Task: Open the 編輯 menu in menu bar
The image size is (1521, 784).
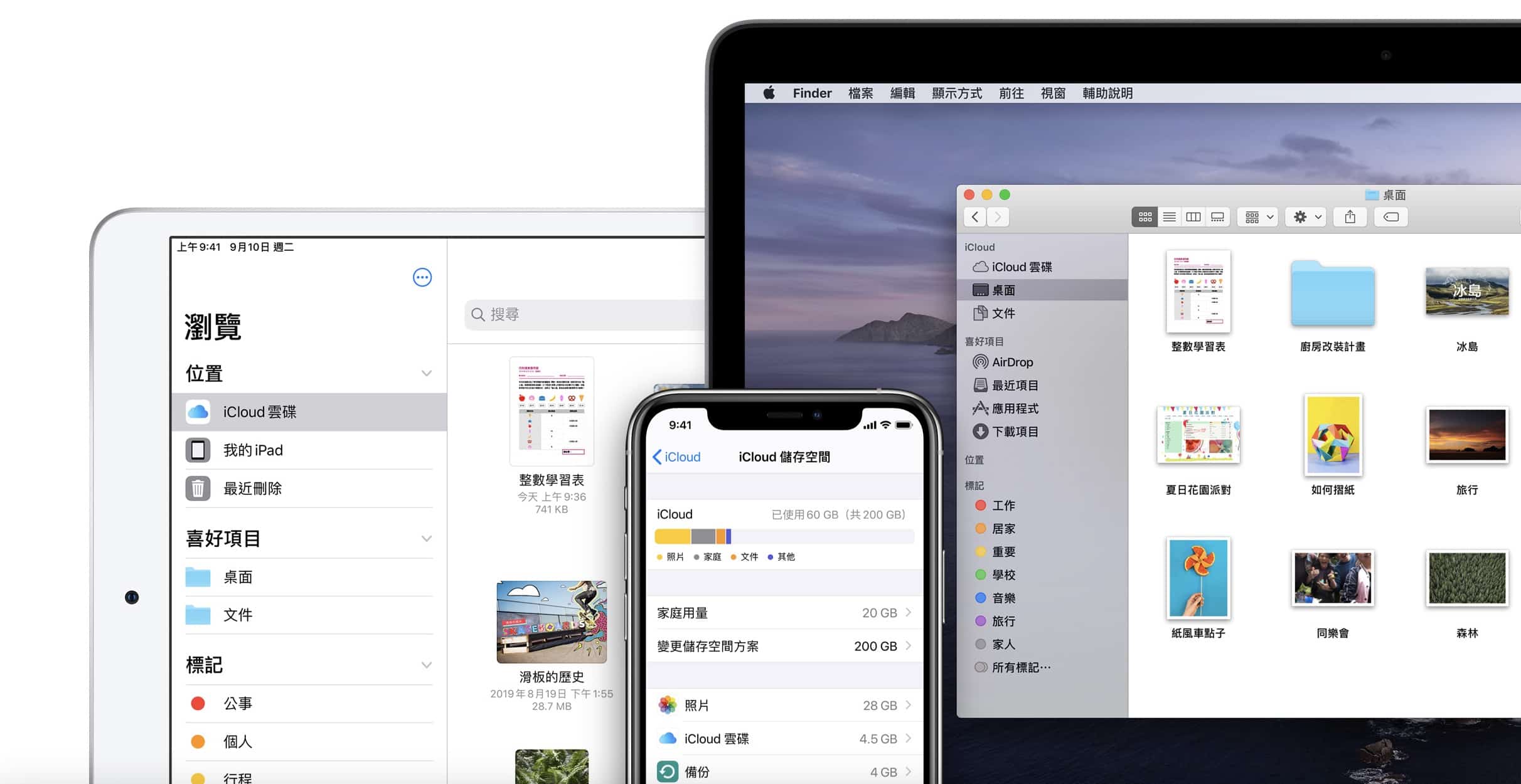Action: tap(902, 93)
